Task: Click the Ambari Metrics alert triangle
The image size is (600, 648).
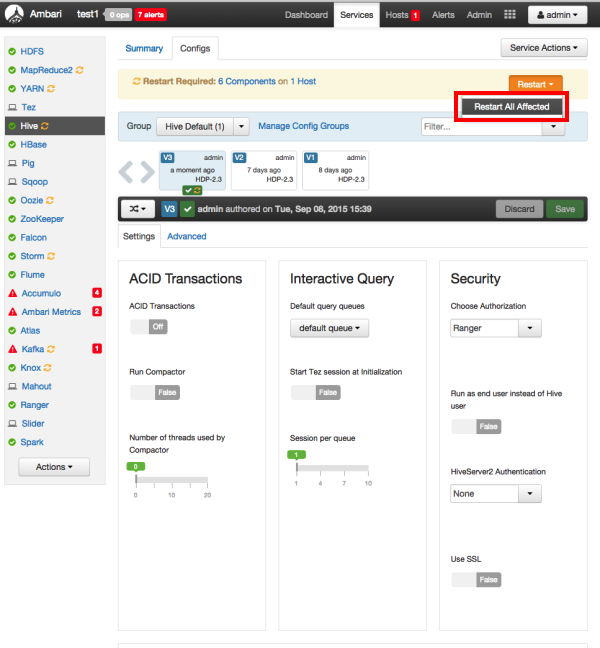Action: tap(13, 312)
